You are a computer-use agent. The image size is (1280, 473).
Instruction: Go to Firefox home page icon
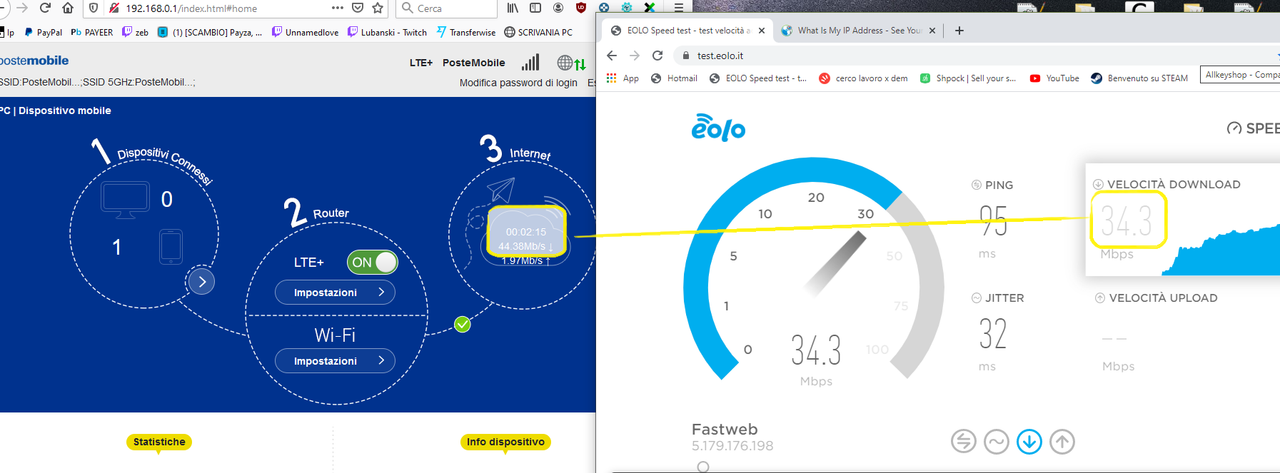point(68,8)
